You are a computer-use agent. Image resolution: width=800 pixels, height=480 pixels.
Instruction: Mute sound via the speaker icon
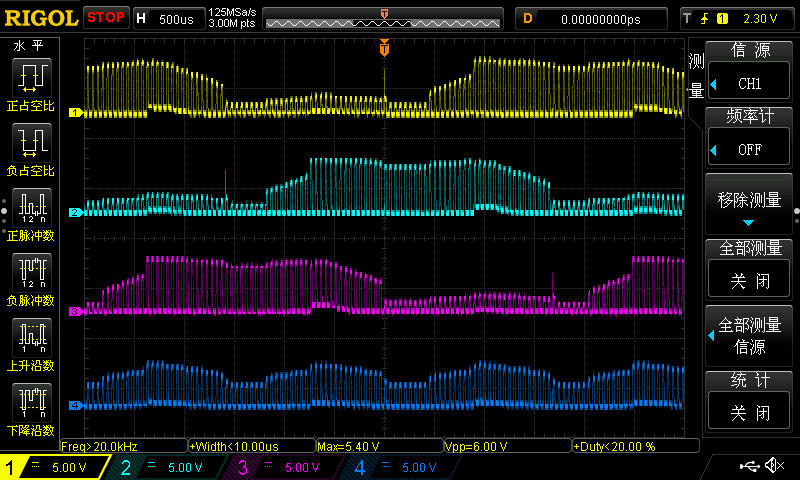pyautogui.click(x=774, y=466)
